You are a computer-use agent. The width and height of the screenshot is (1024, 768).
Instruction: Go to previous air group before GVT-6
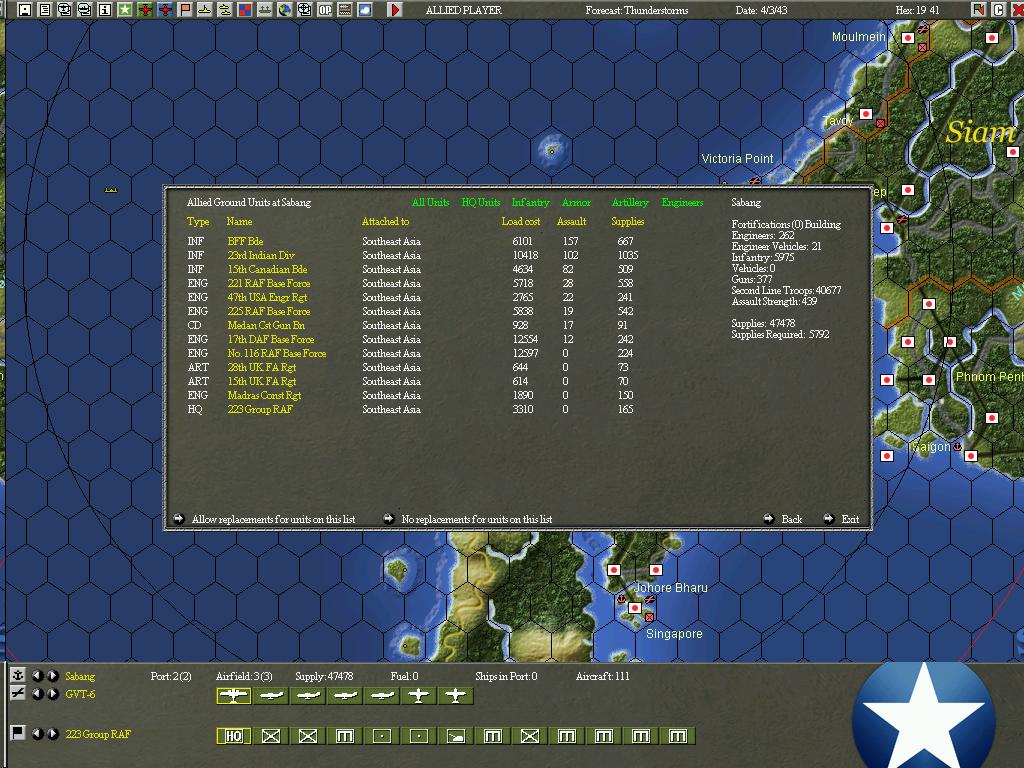pos(38,694)
